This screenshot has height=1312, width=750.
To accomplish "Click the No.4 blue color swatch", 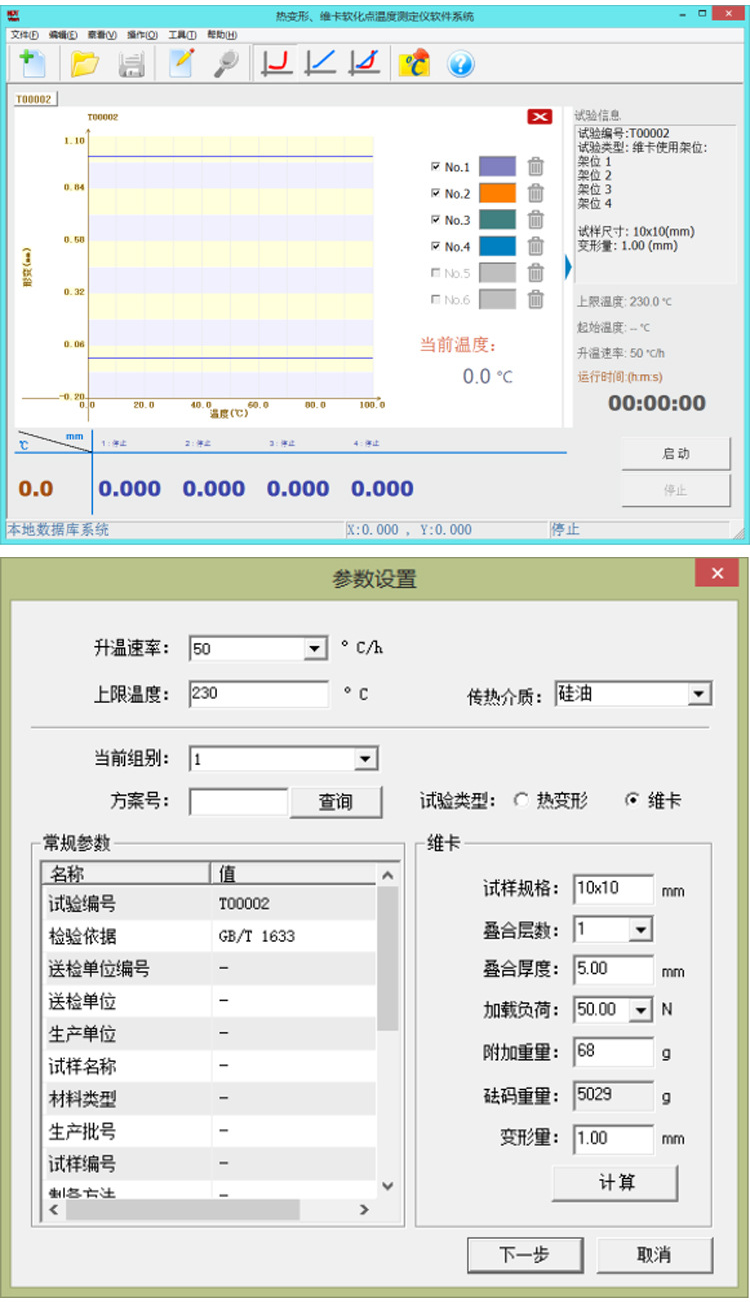I will [497, 246].
